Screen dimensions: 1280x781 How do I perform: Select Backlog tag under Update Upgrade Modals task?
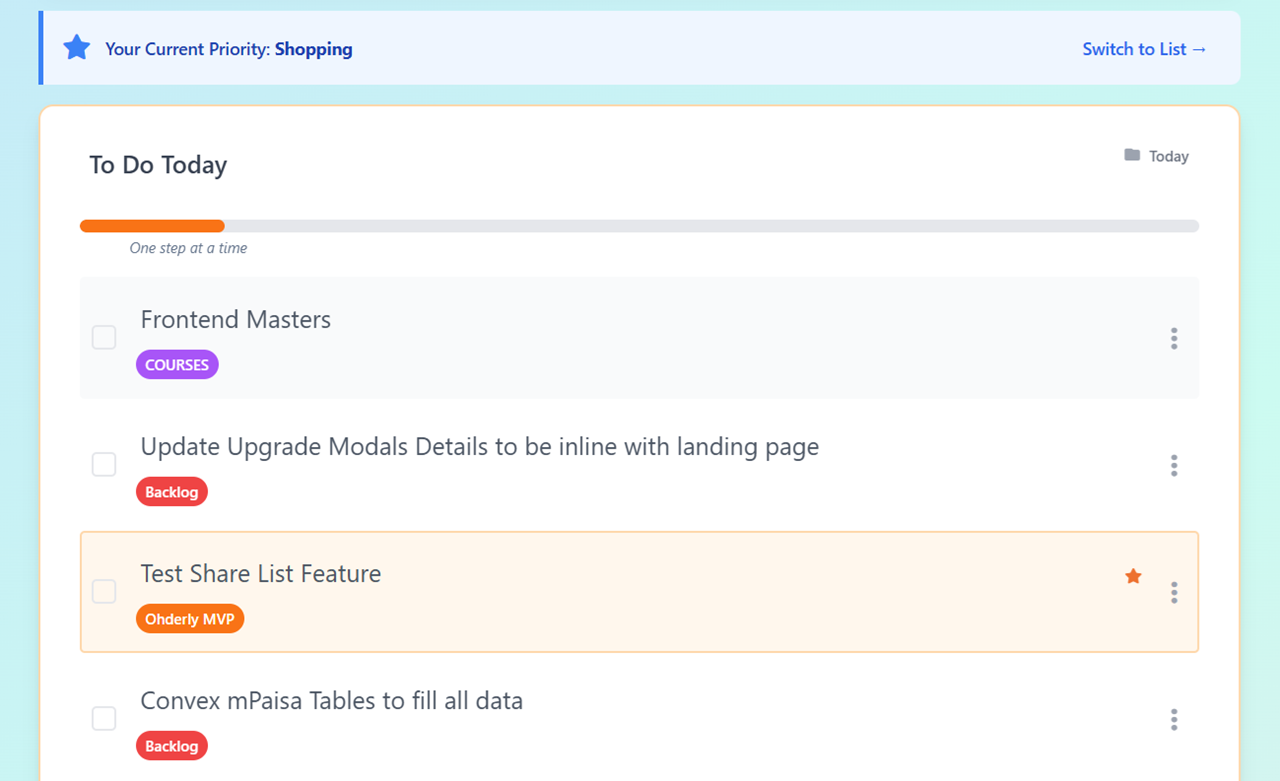[171, 492]
